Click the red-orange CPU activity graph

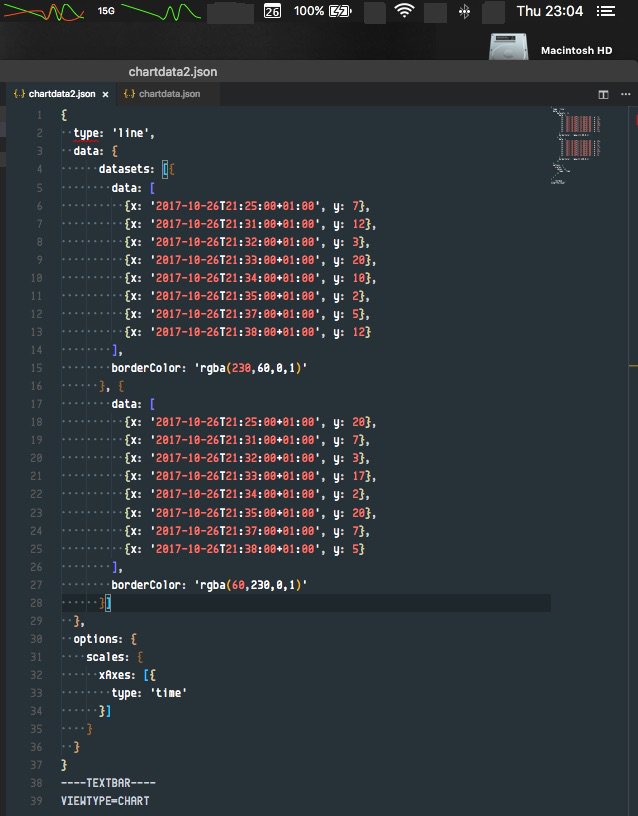pyautogui.click(x=44, y=11)
